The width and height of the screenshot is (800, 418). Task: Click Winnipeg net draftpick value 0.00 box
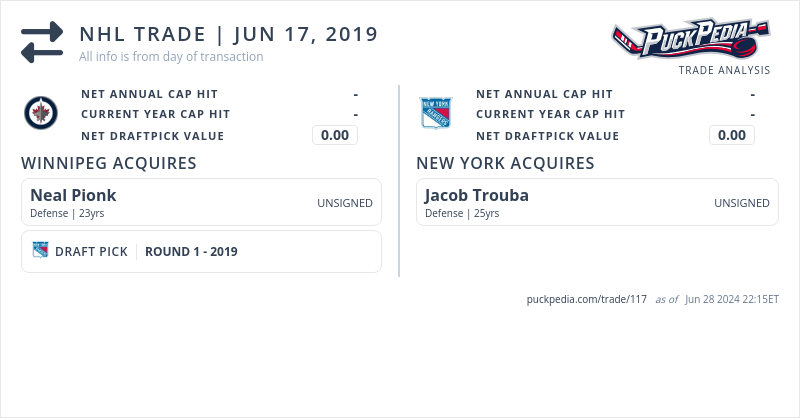335,136
